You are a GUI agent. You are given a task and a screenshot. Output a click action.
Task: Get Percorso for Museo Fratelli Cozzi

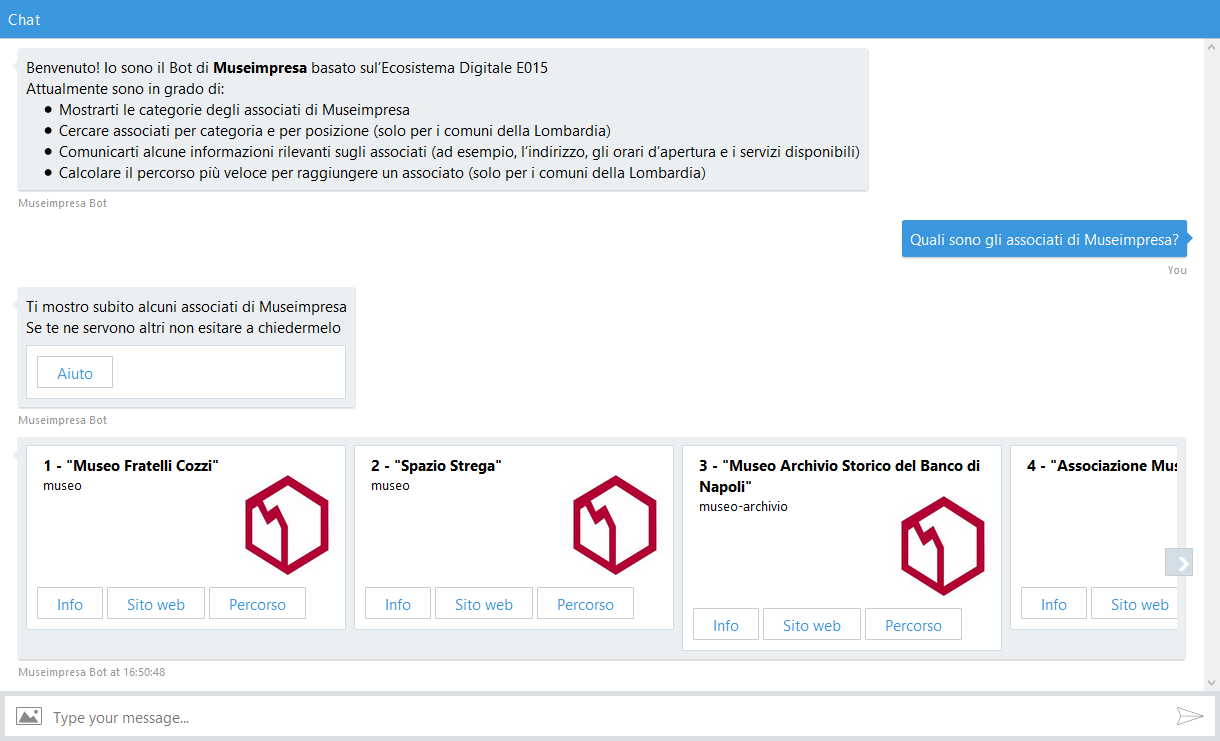257,604
